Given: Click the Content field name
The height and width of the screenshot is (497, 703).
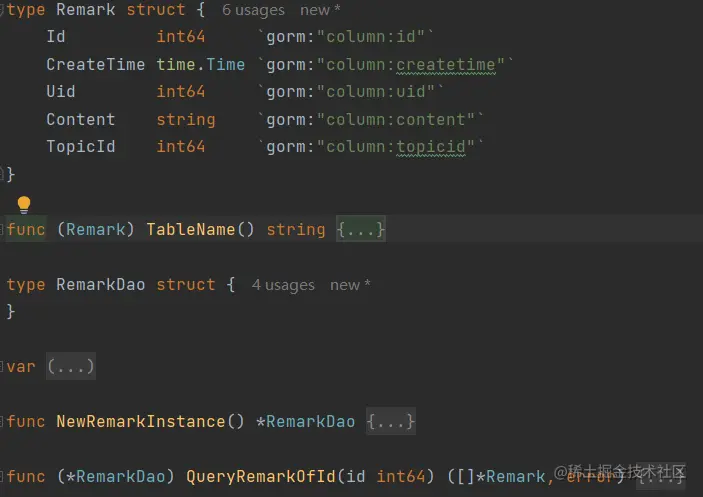Looking at the screenshot, I should coord(81,119).
